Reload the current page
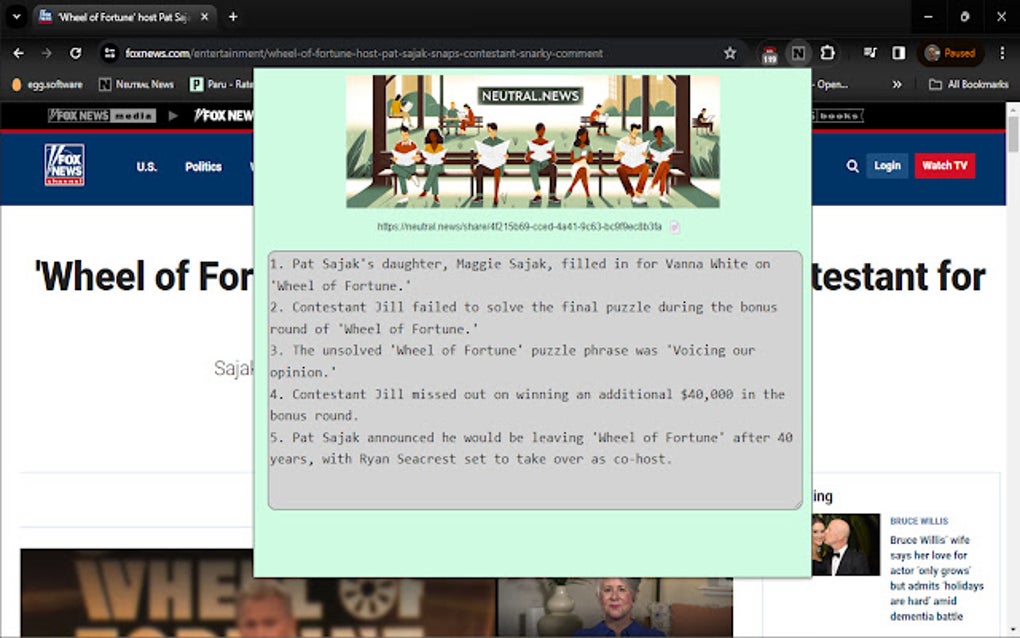This screenshot has width=1020, height=638. [x=77, y=54]
